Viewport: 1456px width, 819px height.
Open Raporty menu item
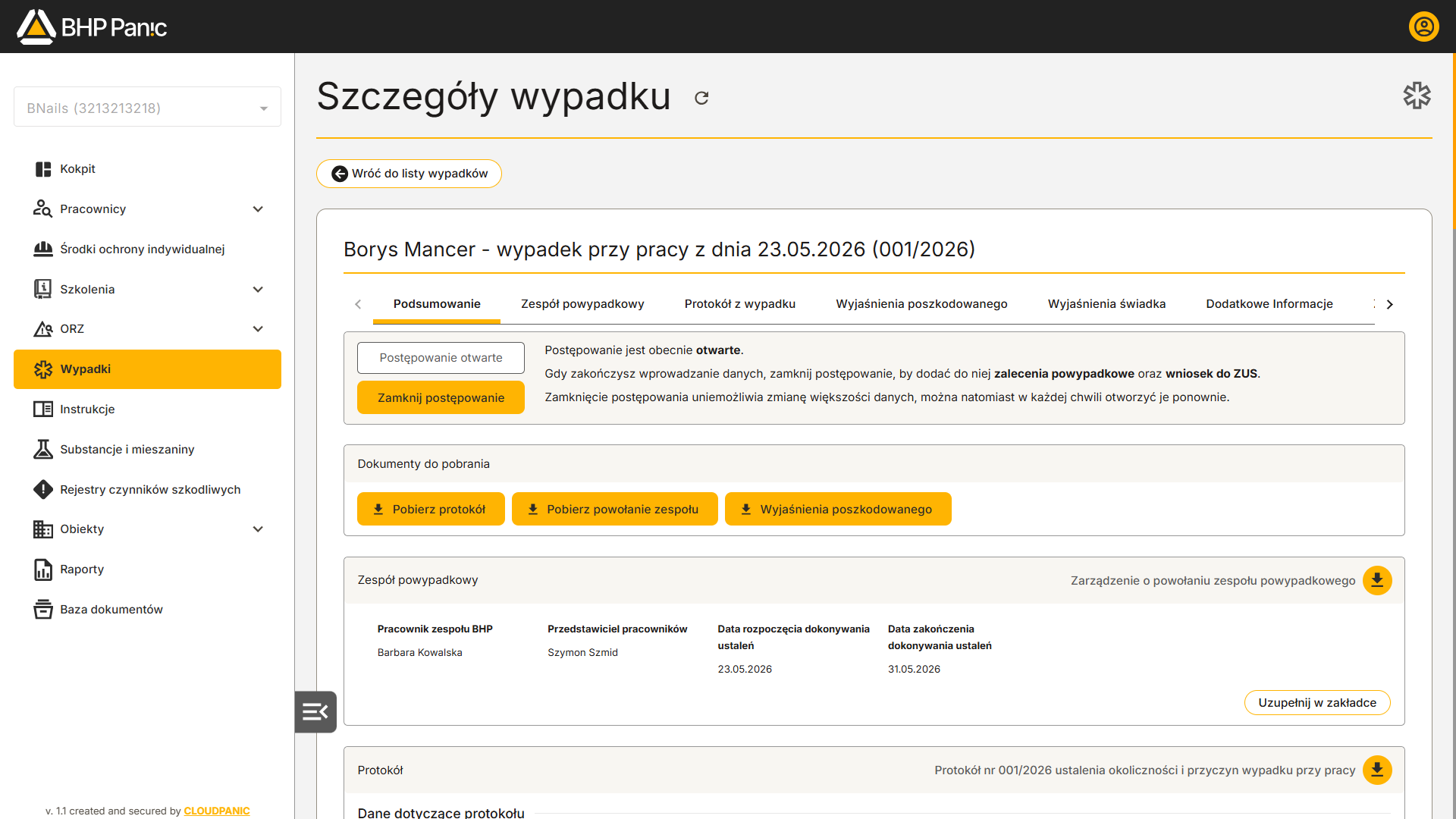tap(147, 570)
